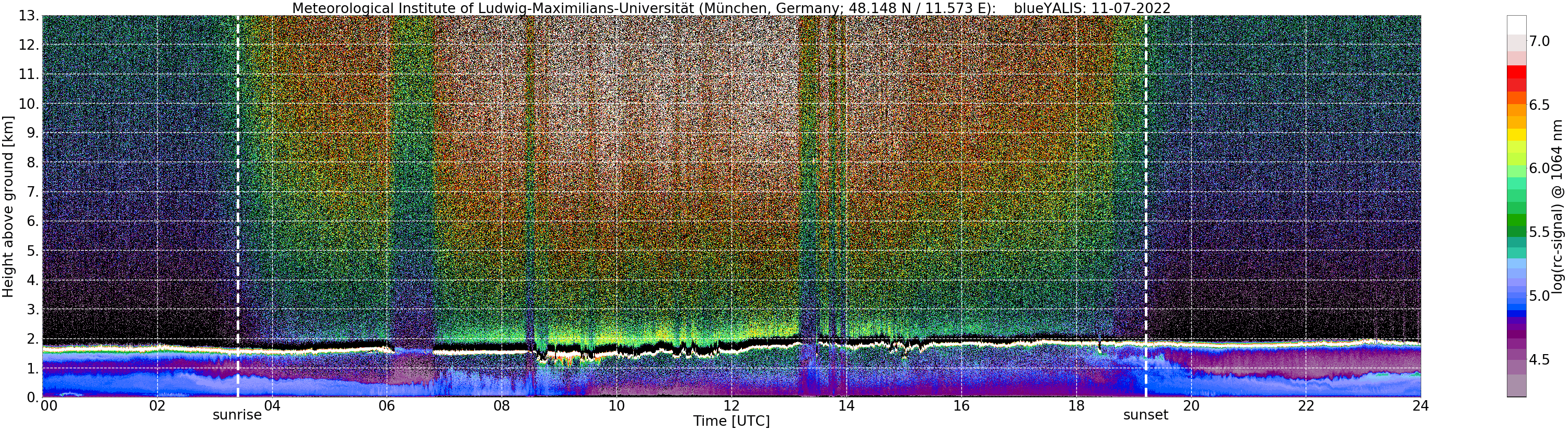This screenshot has height=431, width=1568.
Task: Click the 7. height tick label
Action: click(33, 192)
